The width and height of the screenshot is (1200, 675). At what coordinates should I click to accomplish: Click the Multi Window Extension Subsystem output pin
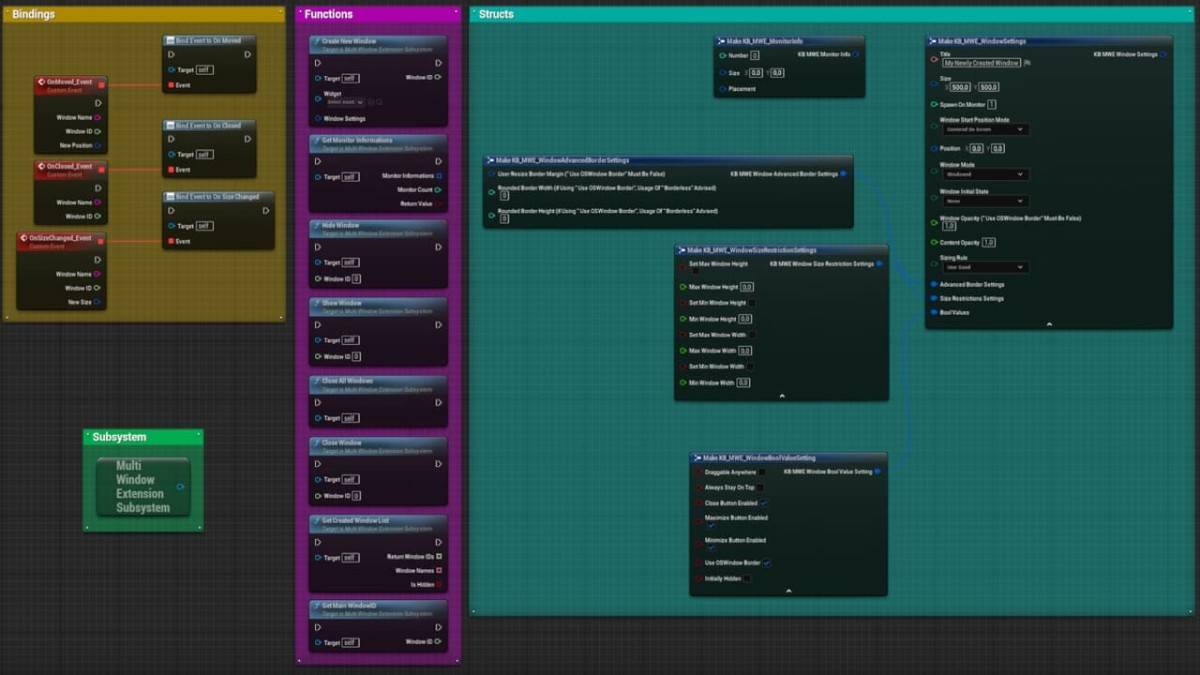(x=180, y=487)
